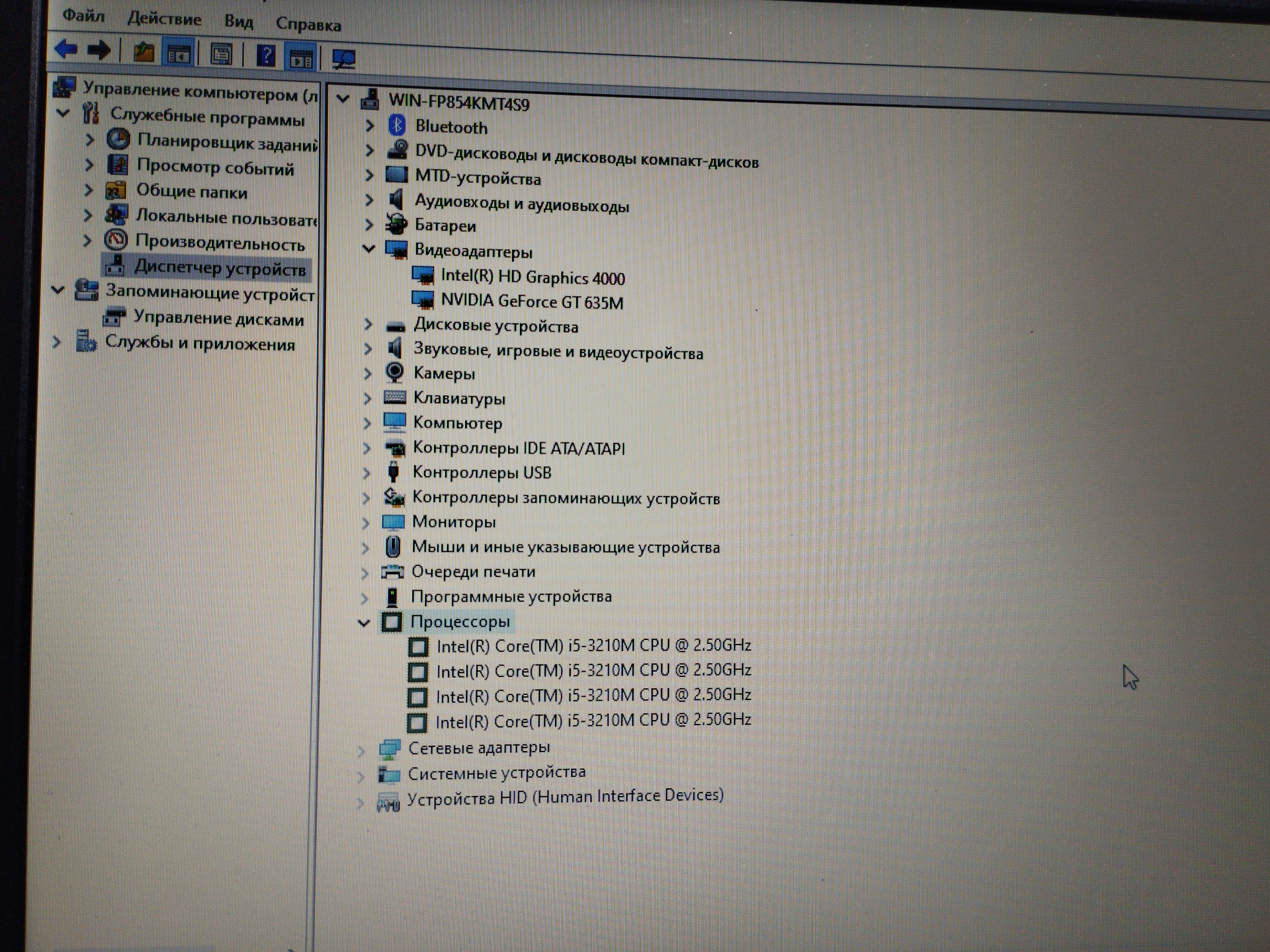Click the Камеры webcam icon
The height and width of the screenshot is (952, 1270).
pos(395,372)
